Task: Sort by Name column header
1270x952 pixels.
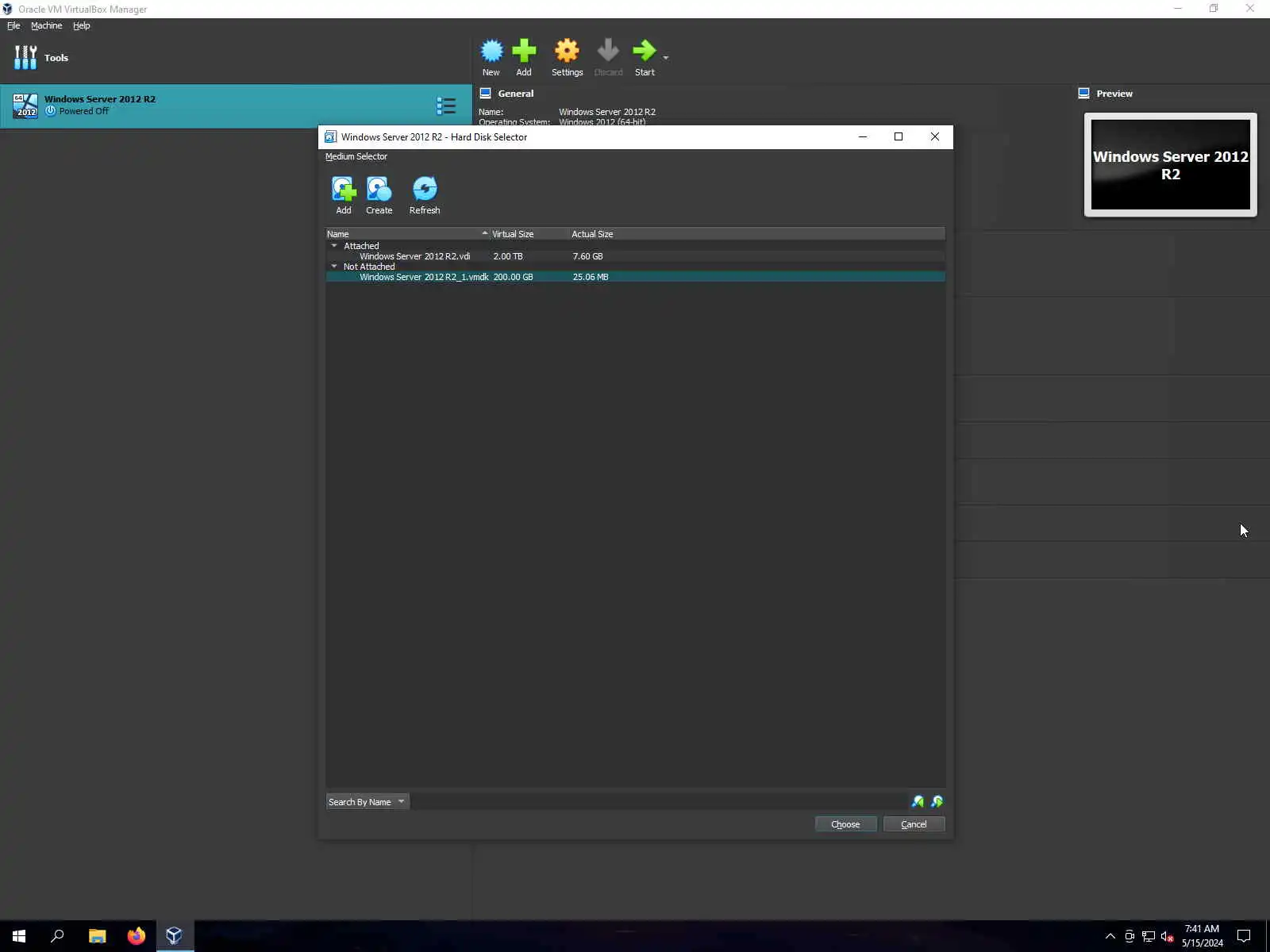Action: point(408,234)
